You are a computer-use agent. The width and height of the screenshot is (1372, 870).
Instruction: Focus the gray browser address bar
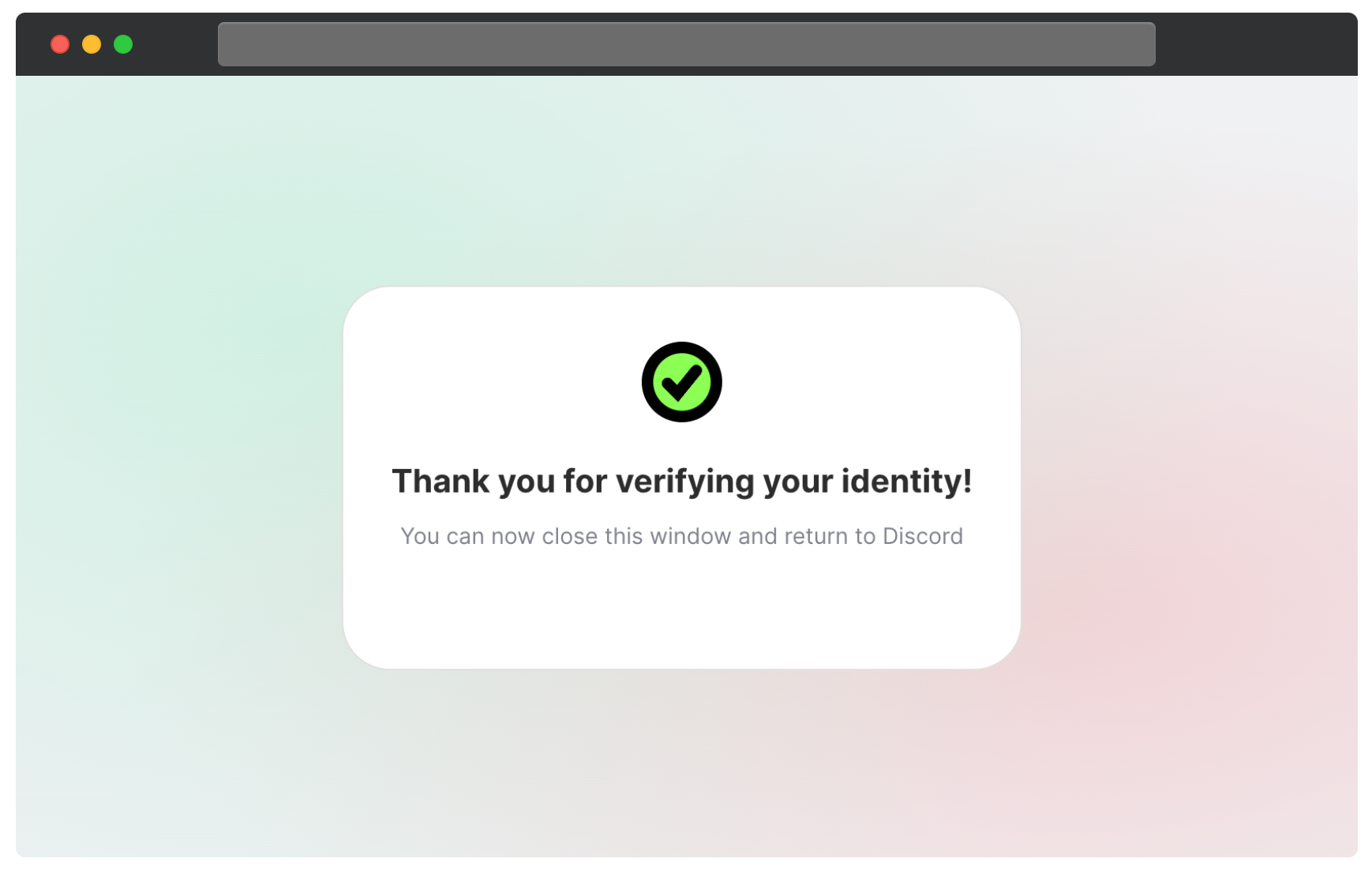coord(686,44)
